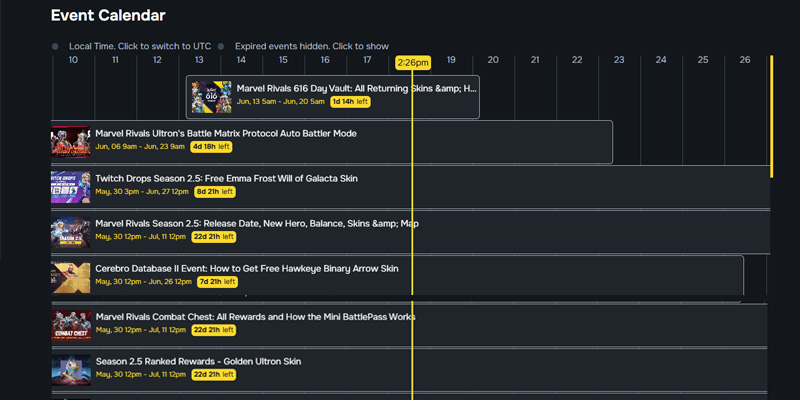Click the 'May, 30 3pm - Jun, 27 12pm' date range
800x400 pixels.
[x=142, y=192]
